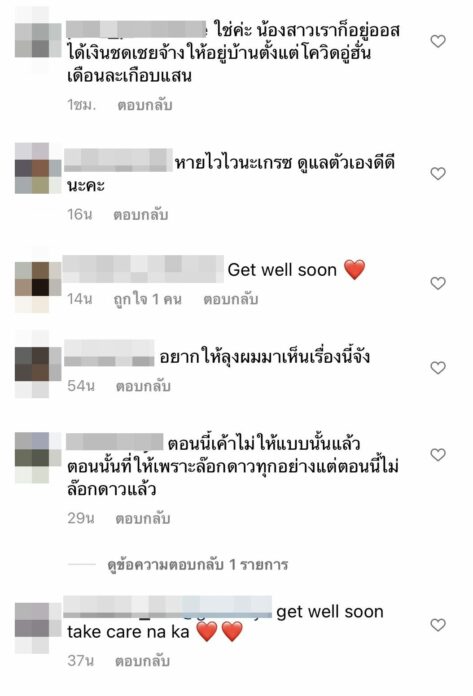Reply to the 1-hour-old comment
The height and width of the screenshot is (696, 473).
[145, 105]
